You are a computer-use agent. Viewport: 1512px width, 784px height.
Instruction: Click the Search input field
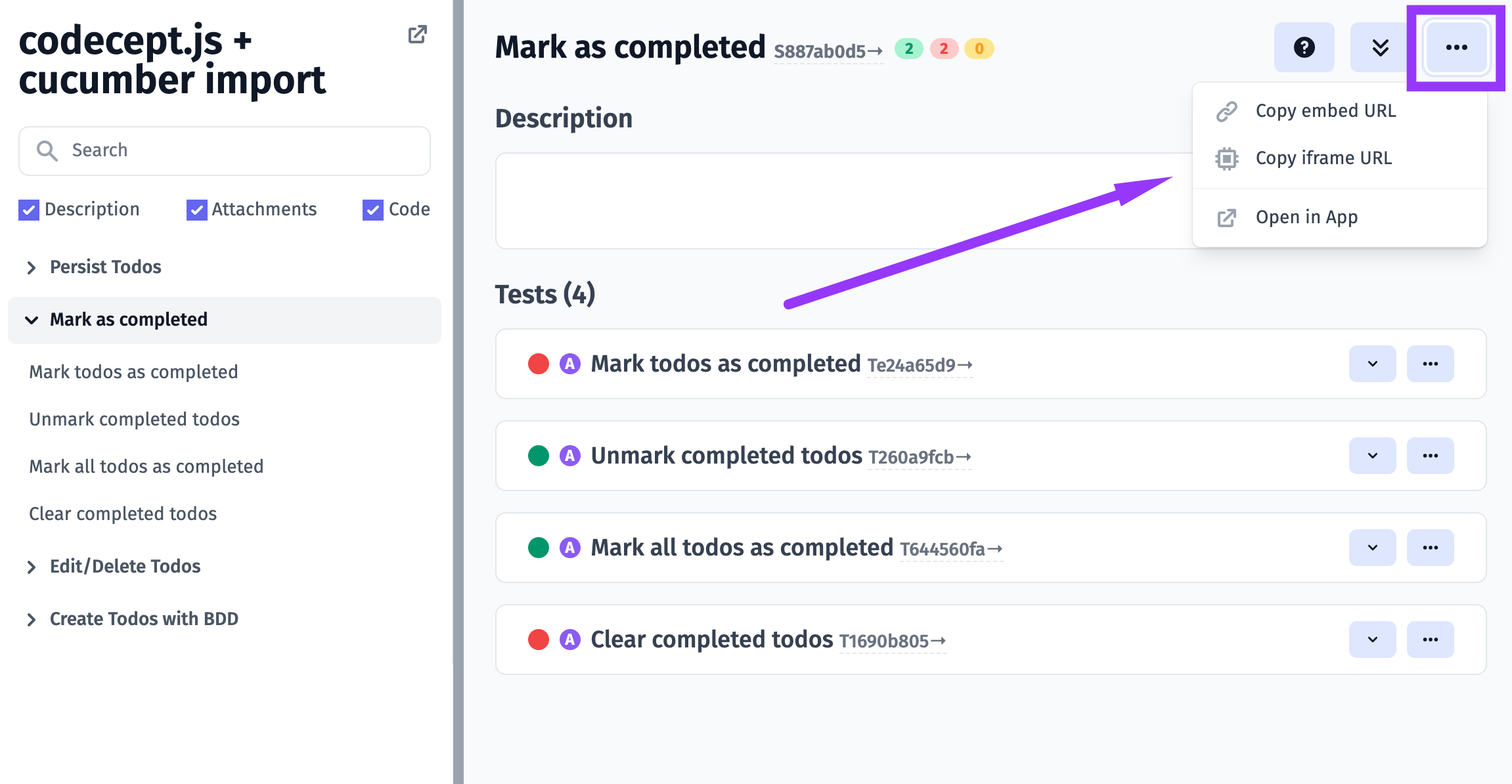225,151
